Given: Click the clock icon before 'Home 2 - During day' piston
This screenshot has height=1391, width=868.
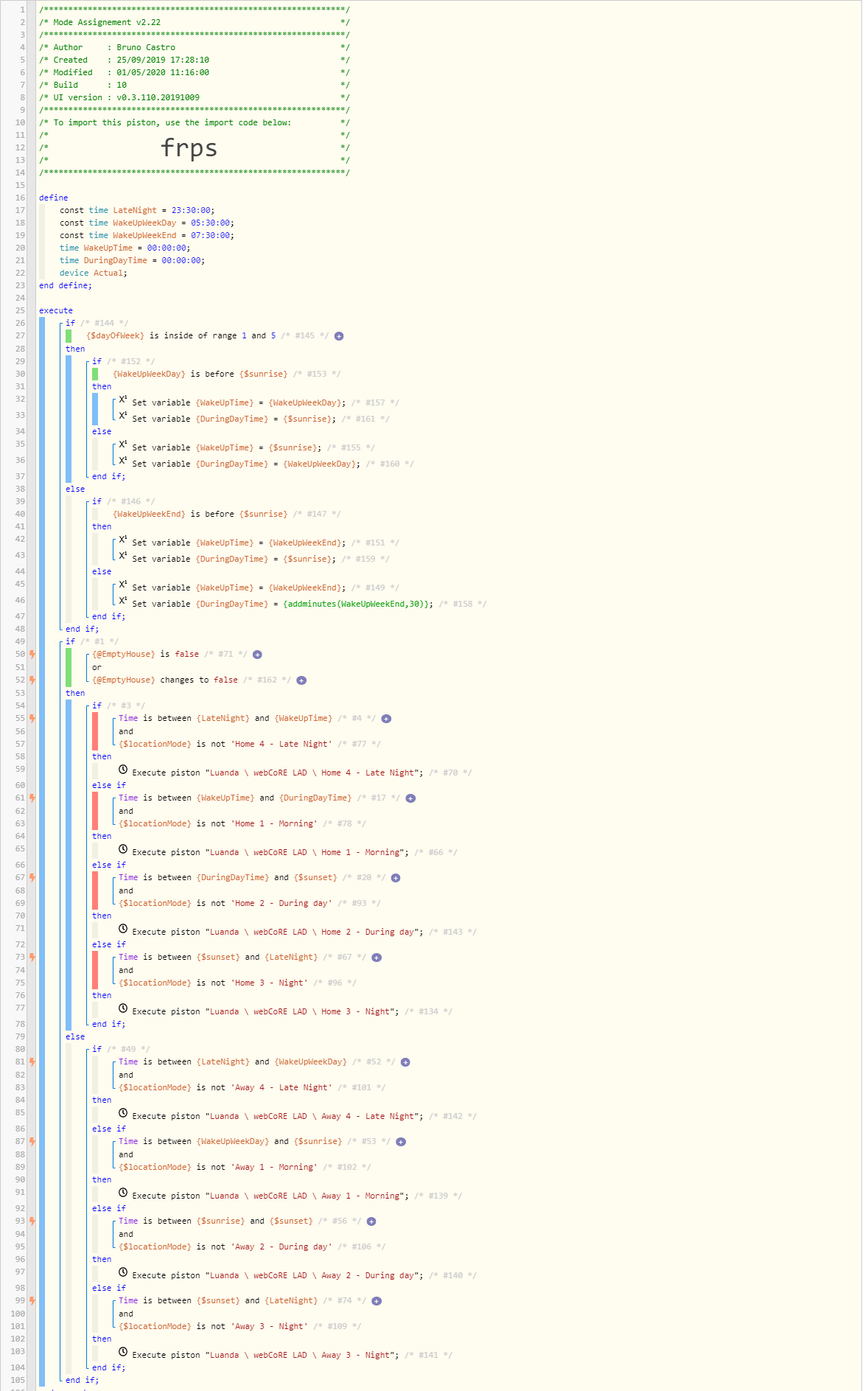Looking at the screenshot, I should pyautogui.click(x=123, y=929).
